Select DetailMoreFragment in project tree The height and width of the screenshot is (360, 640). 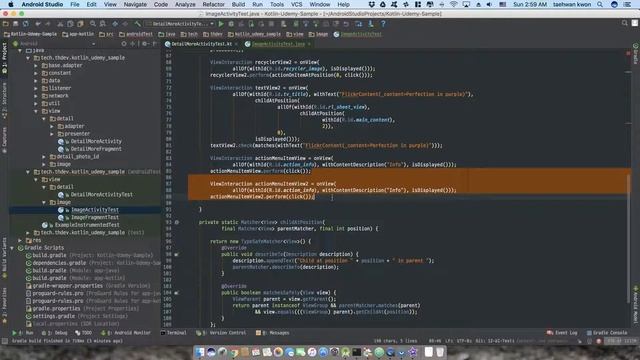(x=96, y=149)
